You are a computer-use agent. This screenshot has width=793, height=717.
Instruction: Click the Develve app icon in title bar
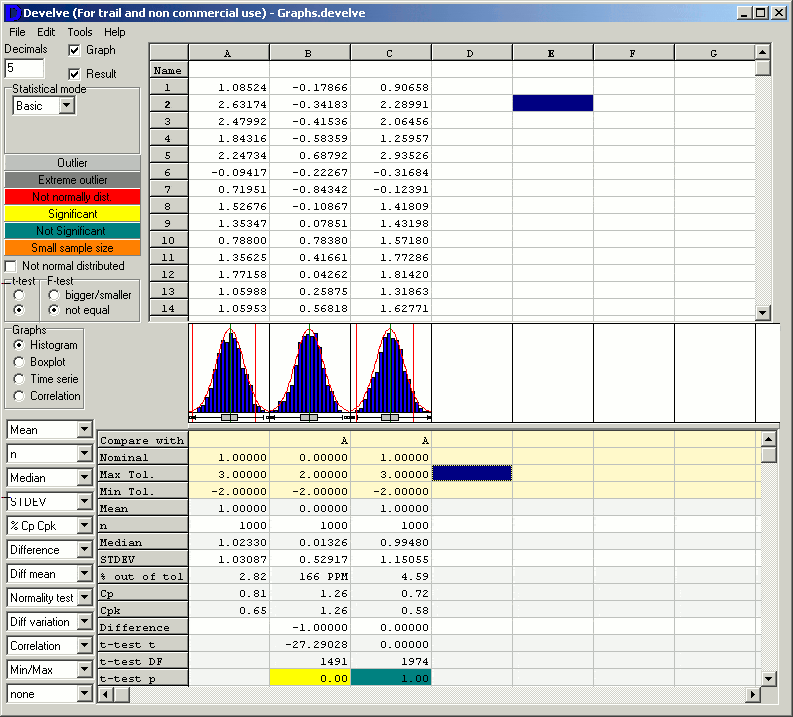point(11,12)
